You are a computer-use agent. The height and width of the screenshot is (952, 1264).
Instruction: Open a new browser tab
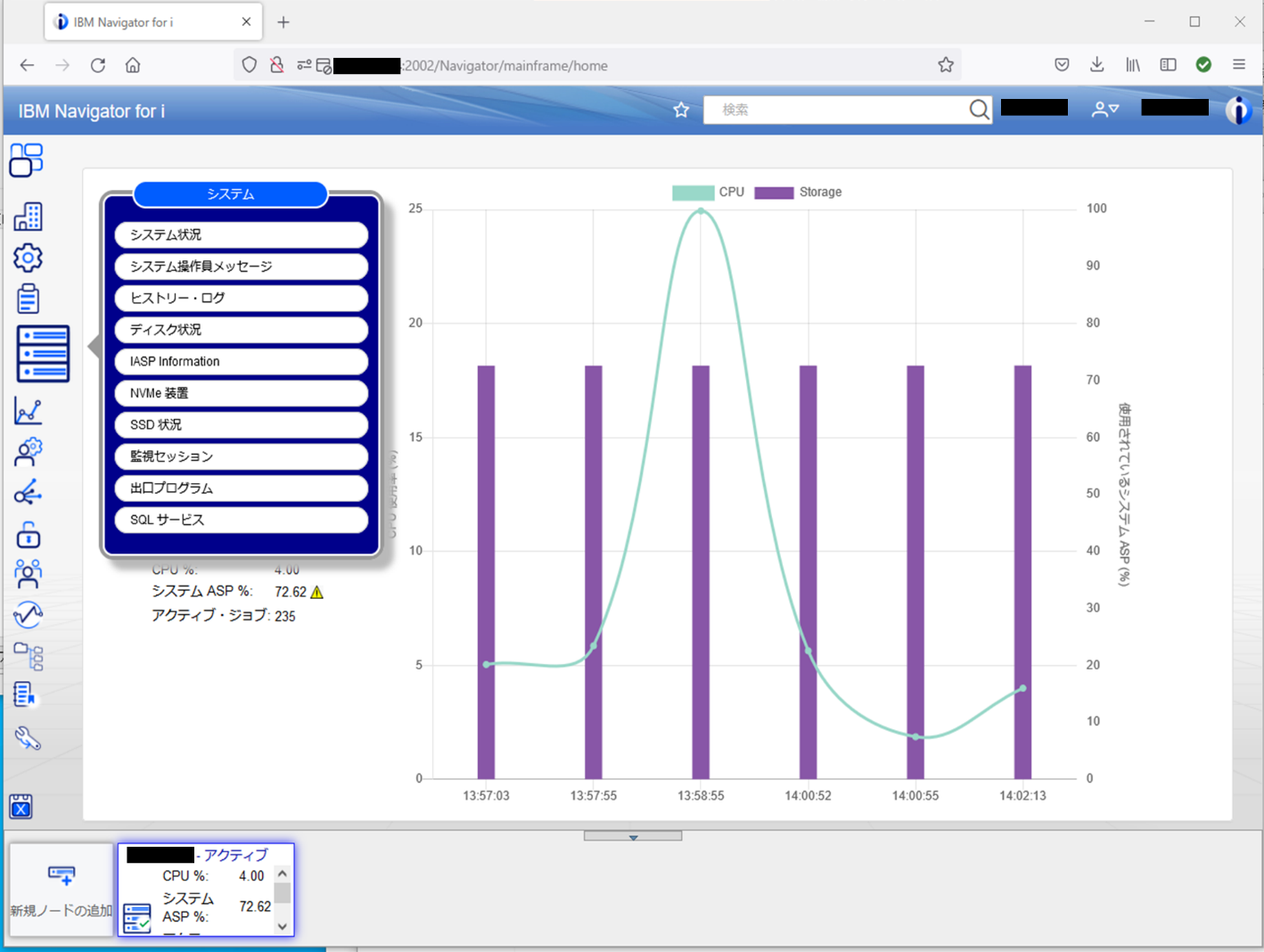pyautogui.click(x=283, y=22)
